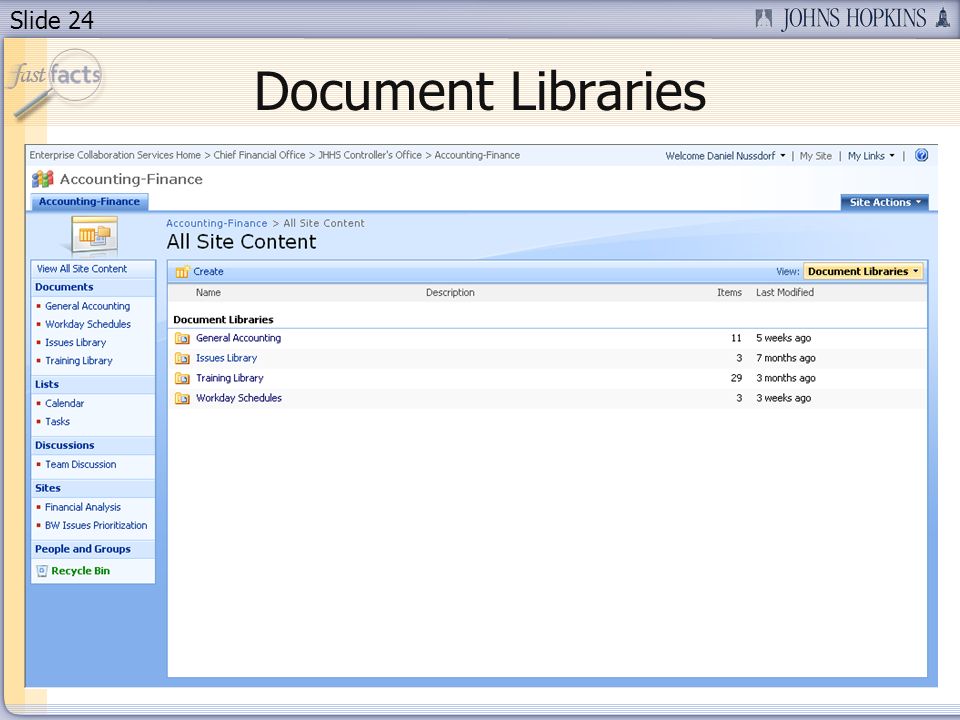Click the '7 months ago' modified value
Image resolution: width=960 pixels, height=720 pixels.
tap(786, 358)
